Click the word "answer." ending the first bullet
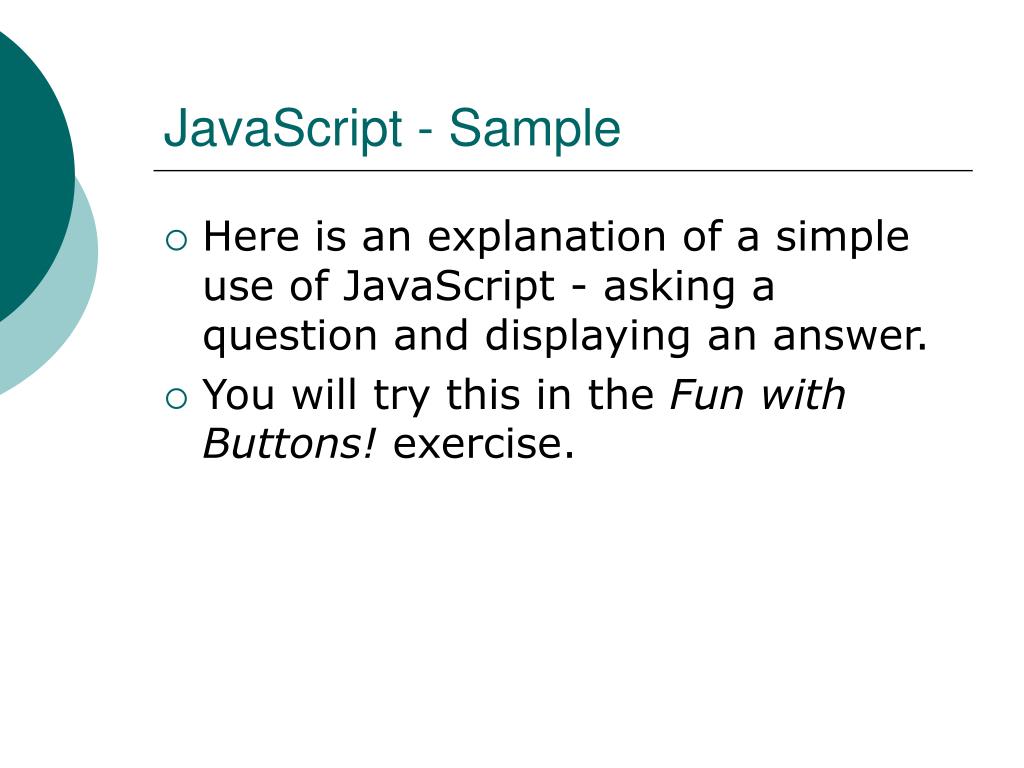The width and height of the screenshot is (1024, 768). point(850,338)
